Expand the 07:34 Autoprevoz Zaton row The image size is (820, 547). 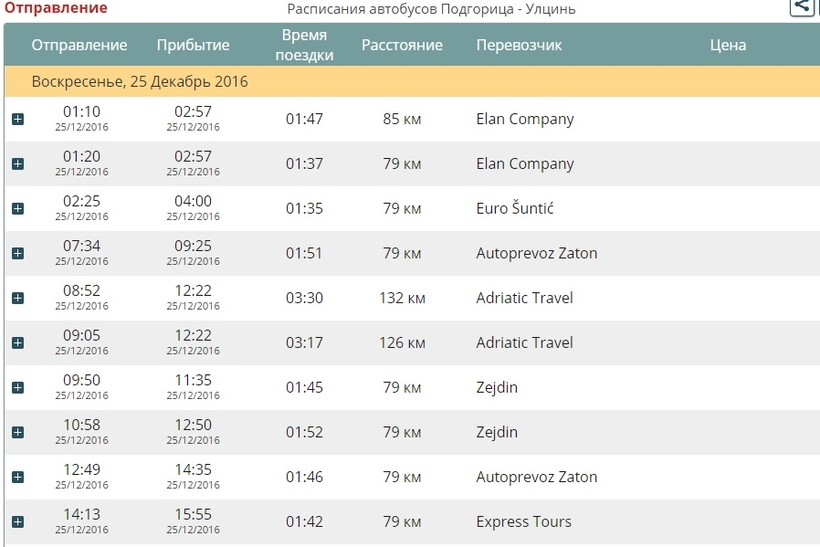[17, 253]
